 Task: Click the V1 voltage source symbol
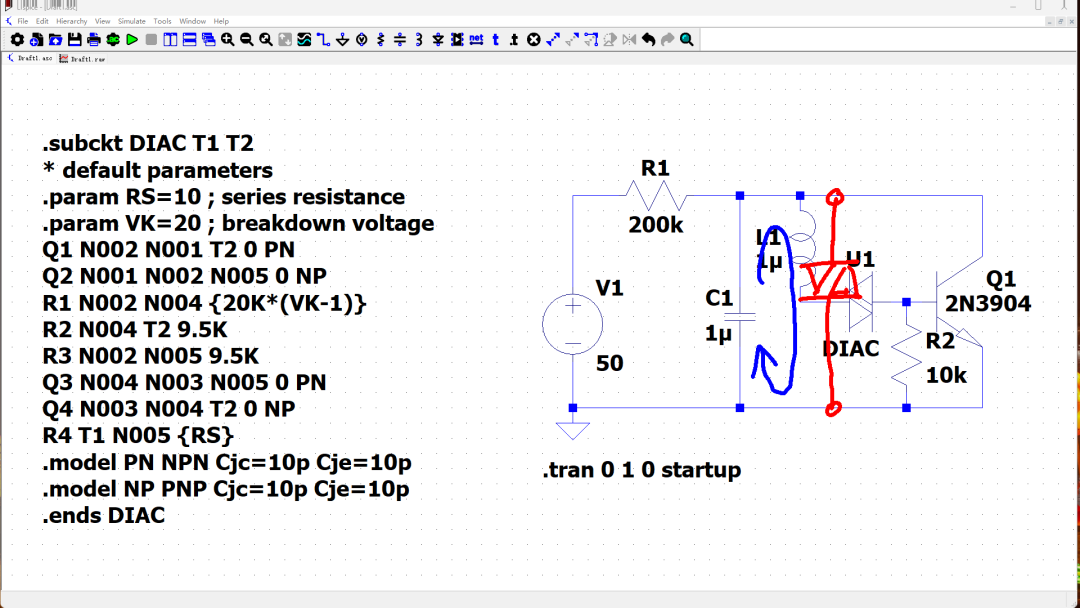point(572,324)
